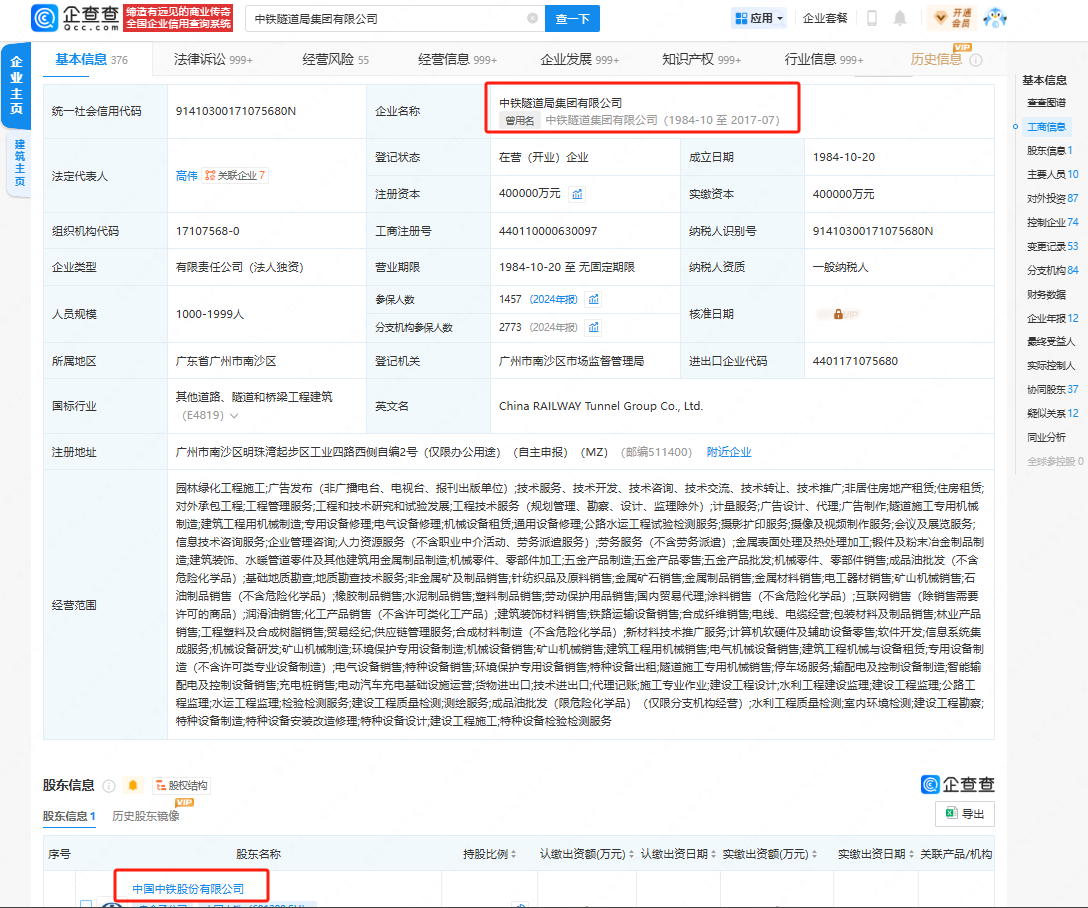Click the bell alert icon beside 股东信息
This screenshot has width=1088, height=908.
click(133, 785)
